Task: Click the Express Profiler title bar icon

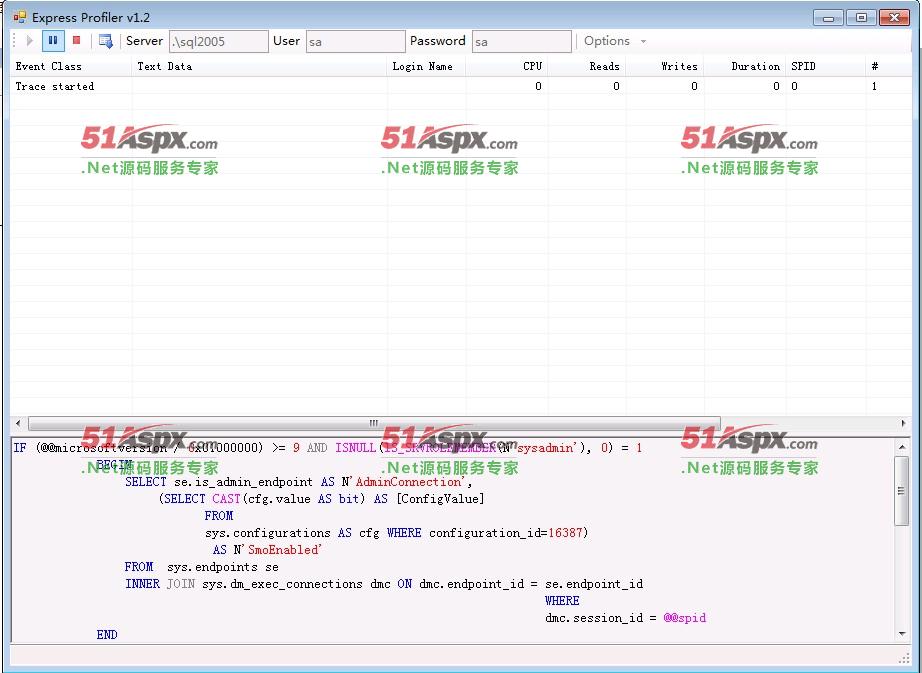Action: (19, 17)
